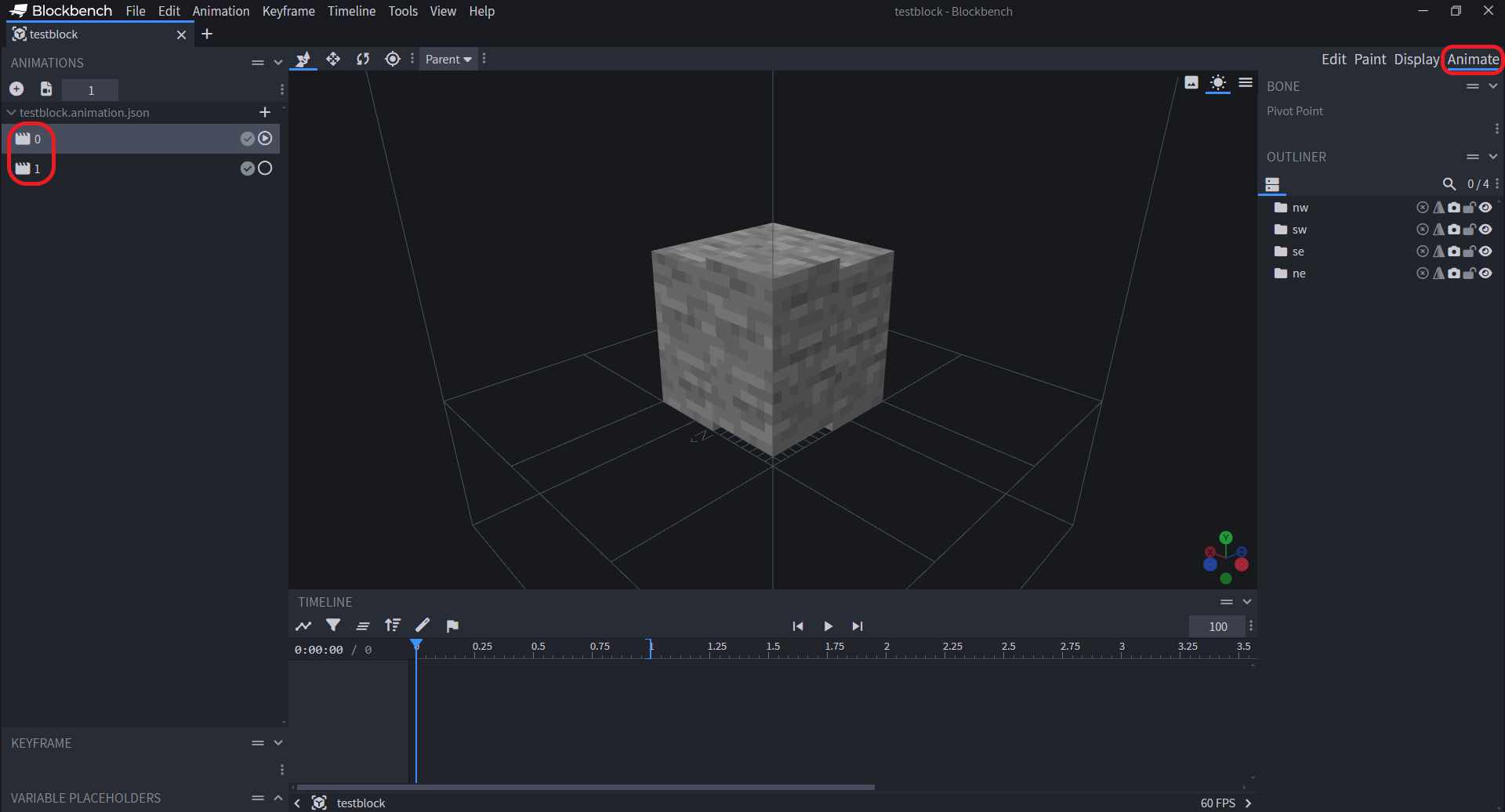The width and height of the screenshot is (1505, 812).
Task: Open the Parent dropdown in the toolbar
Action: pyautogui.click(x=448, y=59)
